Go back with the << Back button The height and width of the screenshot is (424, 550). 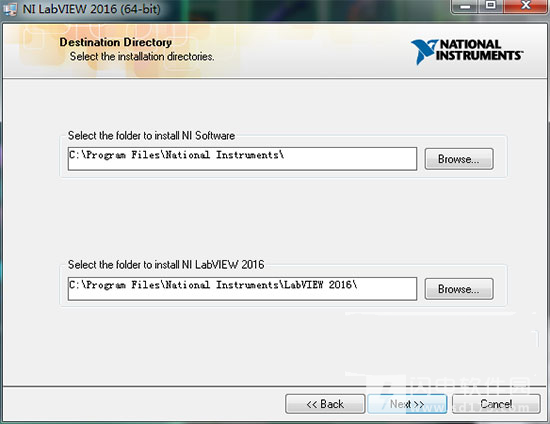point(325,404)
